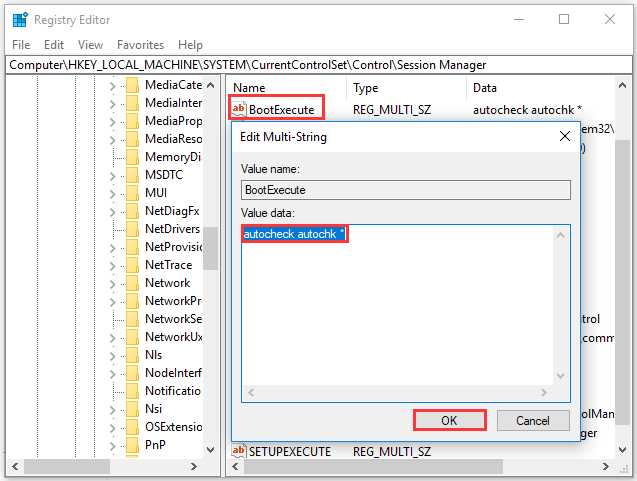Viewport: 637px width, 481px height.
Task: Expand the MSDTC key chevron
Action: pos(113,176)
